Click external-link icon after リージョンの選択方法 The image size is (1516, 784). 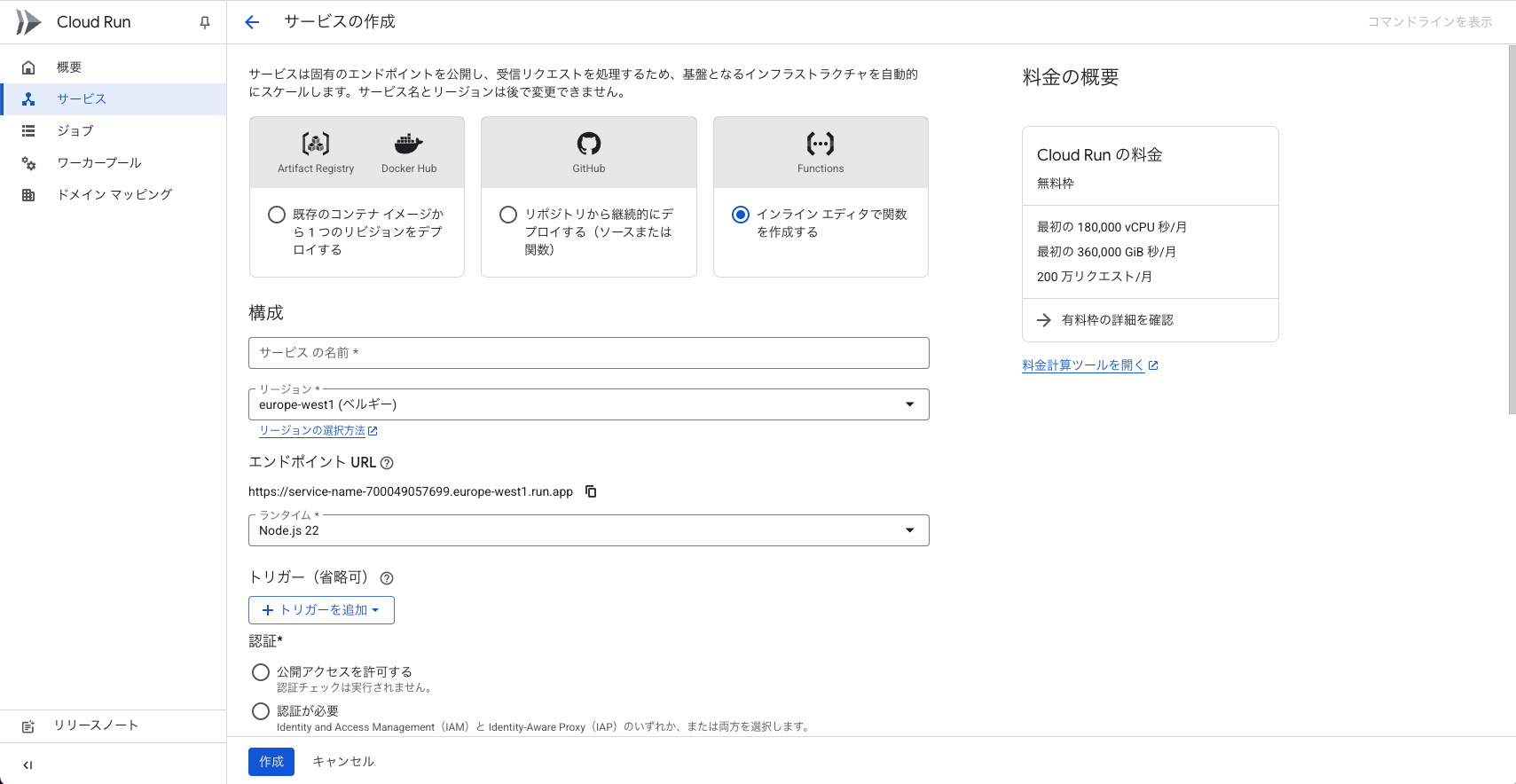373,431
